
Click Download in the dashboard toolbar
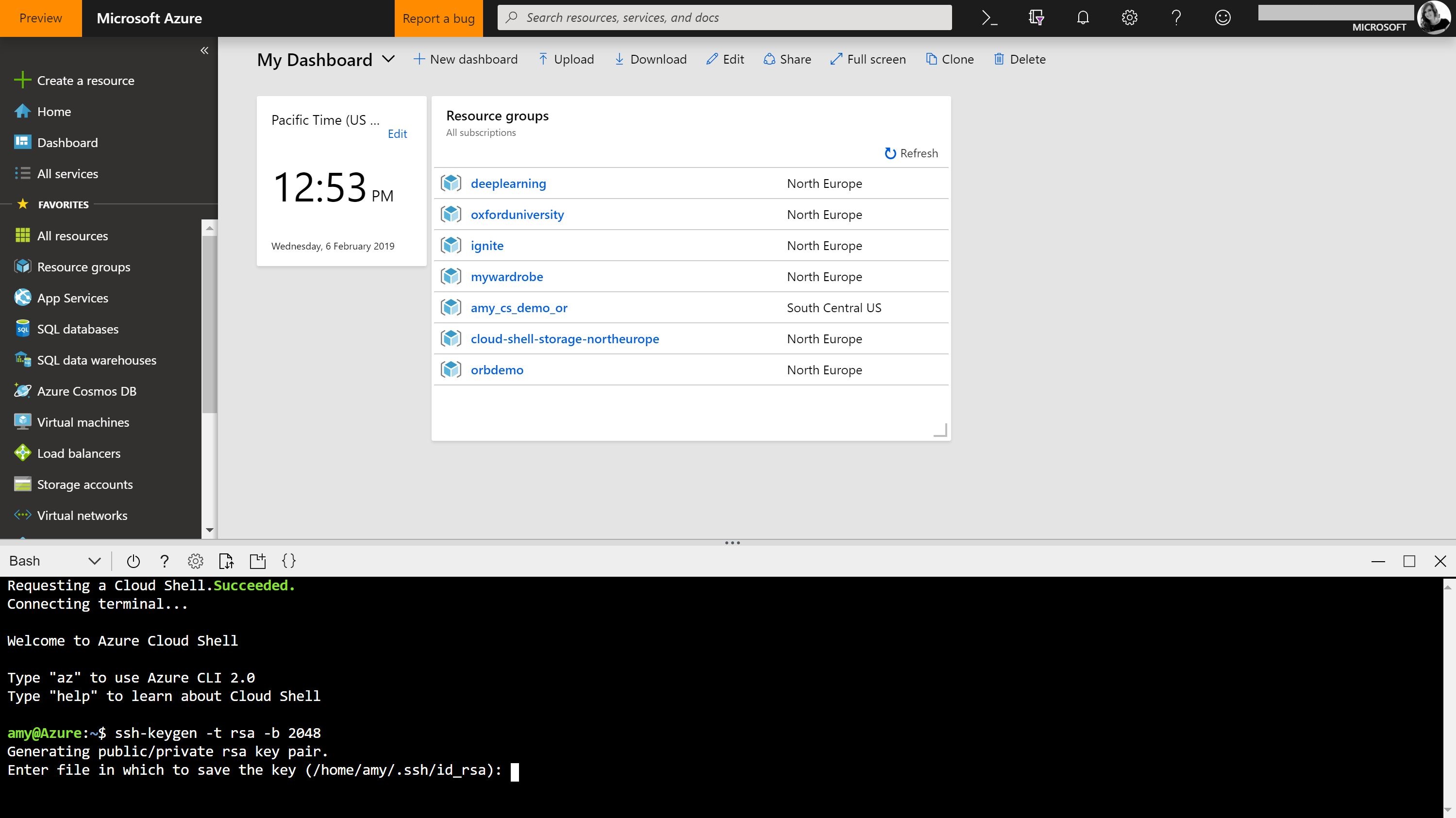[651, 59]
